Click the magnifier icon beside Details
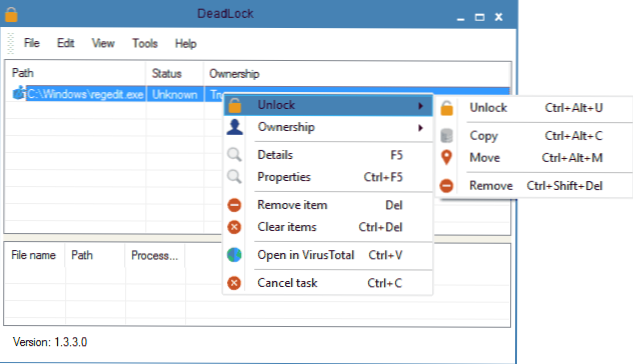The image size is (633, 364). [x=234, y=155]
